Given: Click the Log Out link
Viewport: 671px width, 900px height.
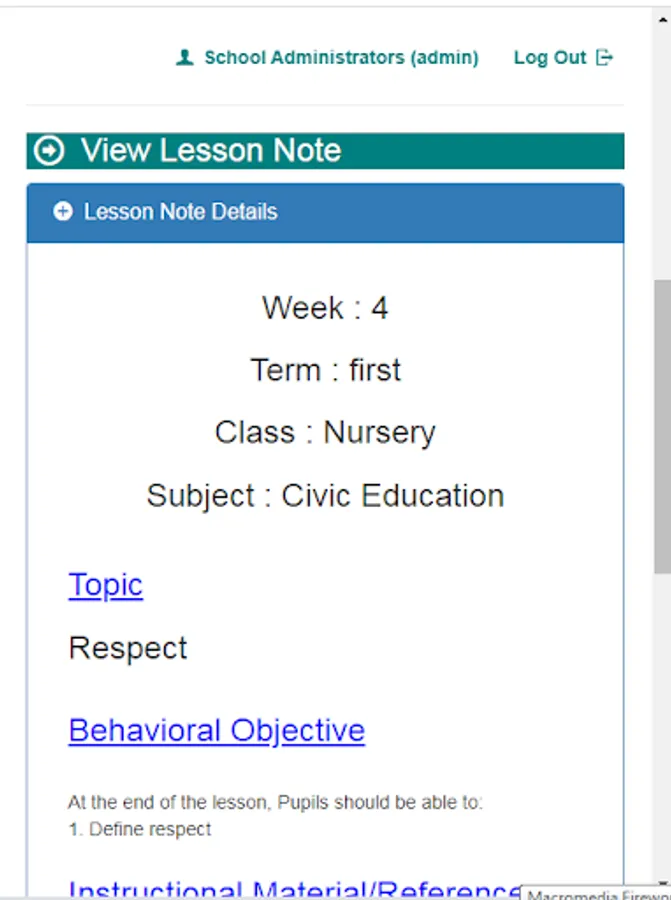Looking at the screenshot, I should (550, 58).
